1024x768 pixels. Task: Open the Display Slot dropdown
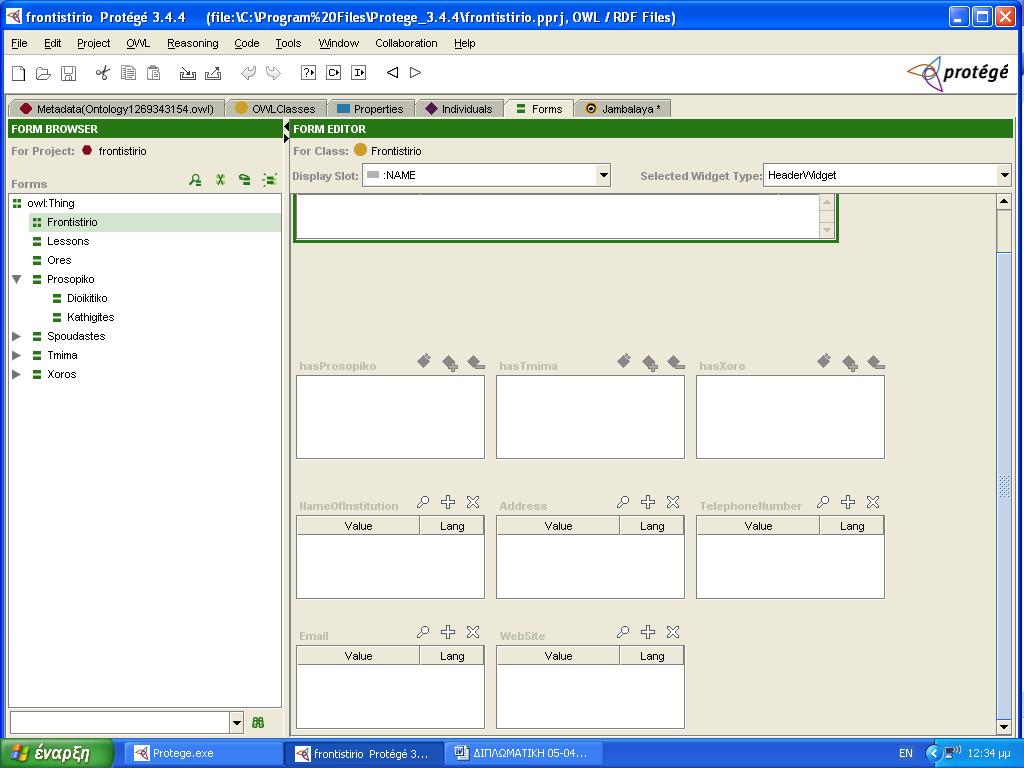pos(603,175)
